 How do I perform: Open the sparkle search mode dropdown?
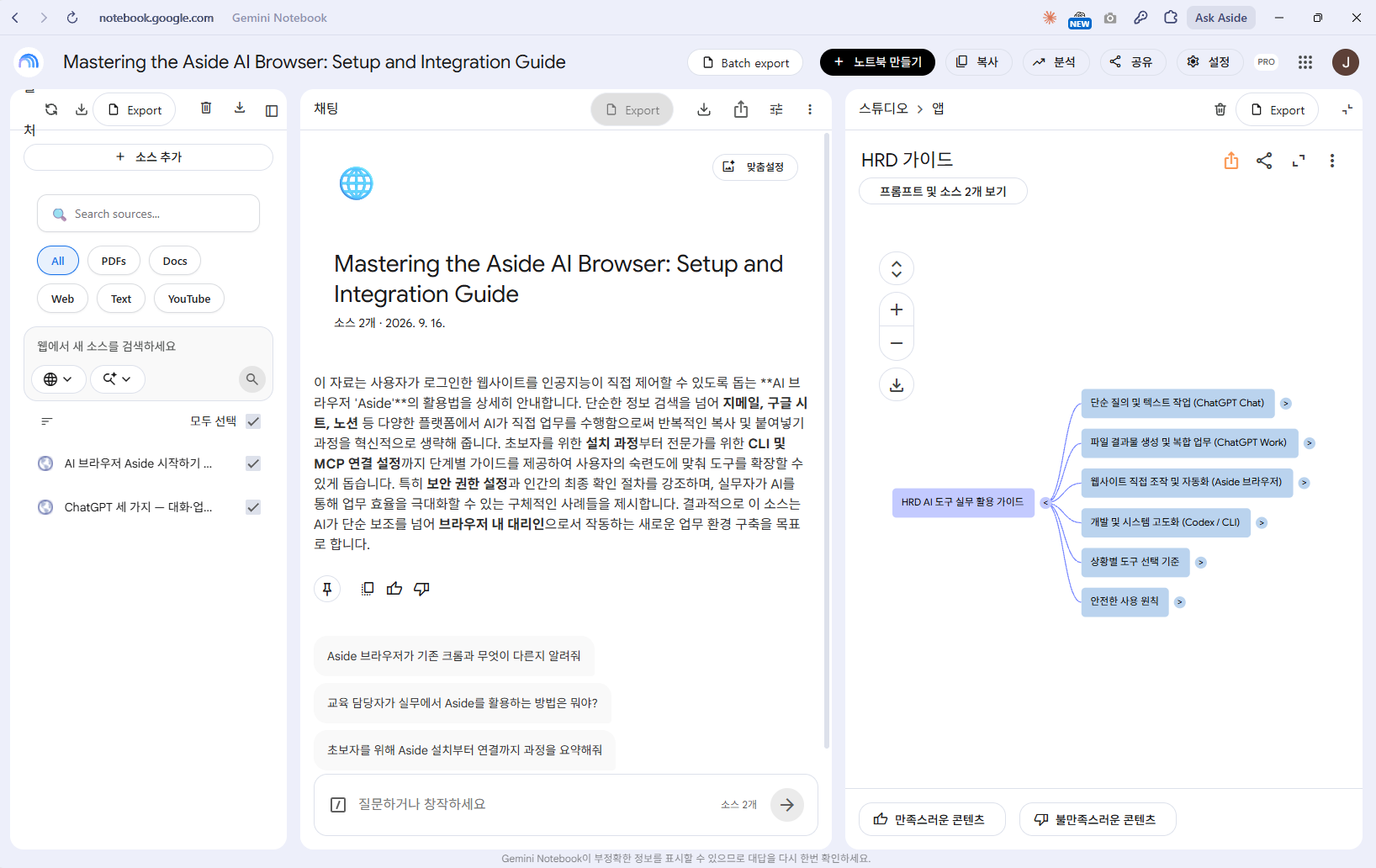pos(118,379)
